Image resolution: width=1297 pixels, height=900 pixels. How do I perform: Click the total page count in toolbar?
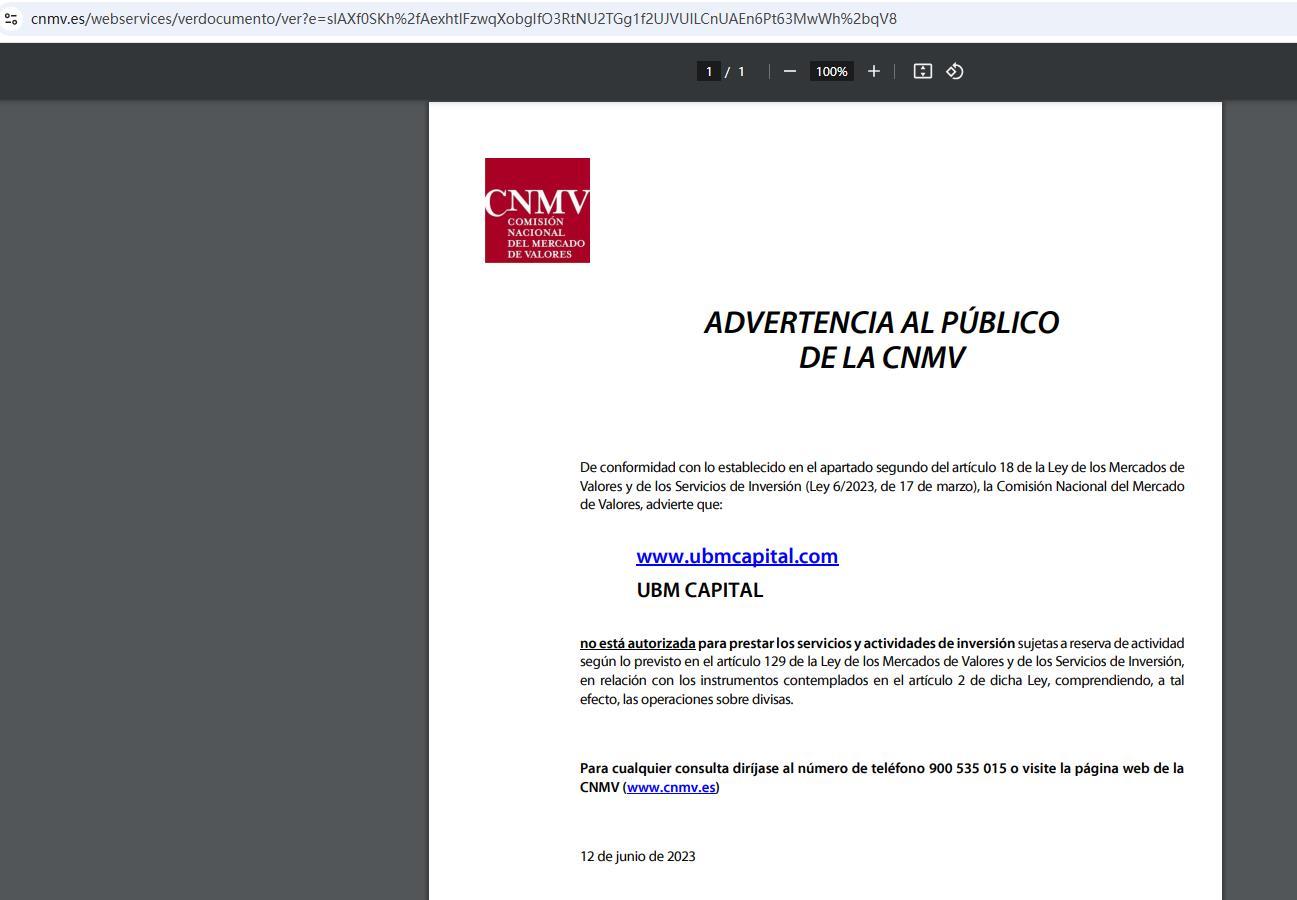pos(741,71)
